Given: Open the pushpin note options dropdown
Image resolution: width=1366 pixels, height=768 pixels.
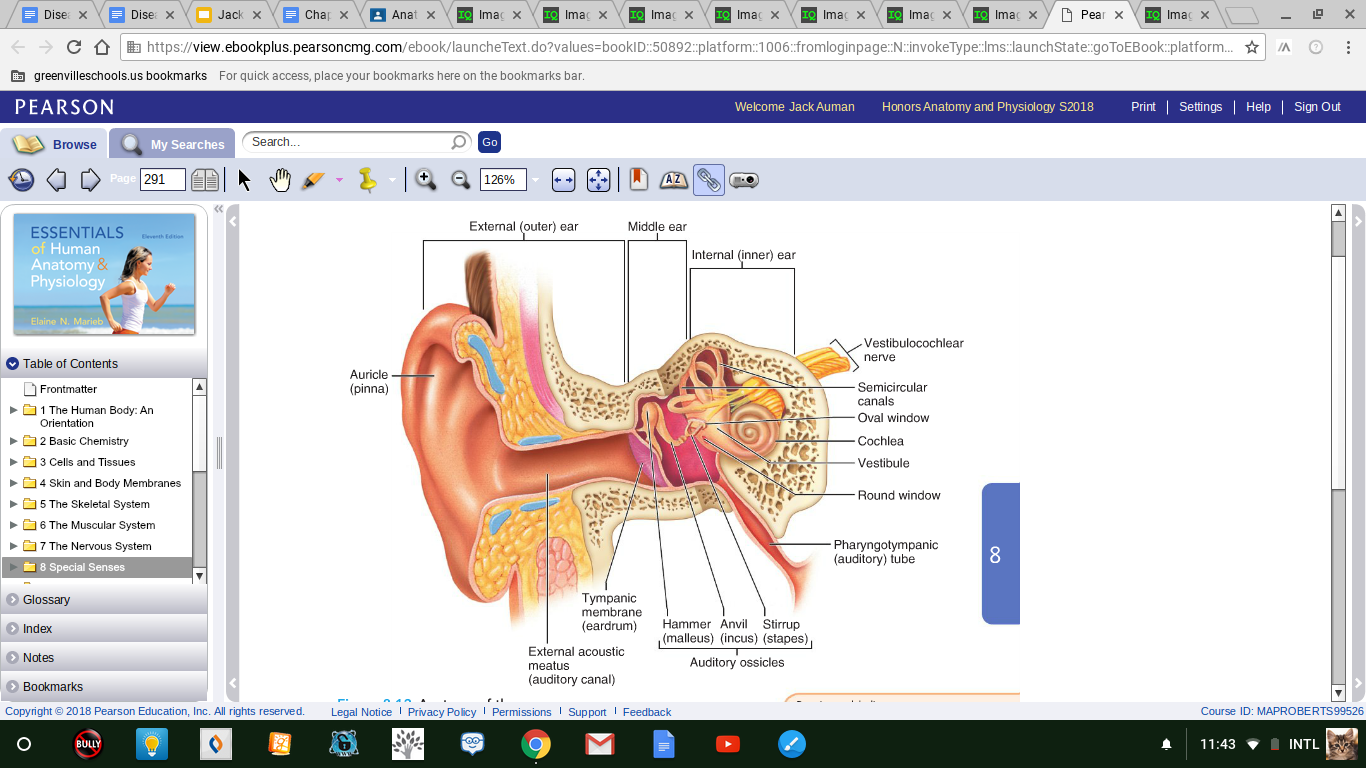Looking at the screenshot, I should click(x=392, y=180).
